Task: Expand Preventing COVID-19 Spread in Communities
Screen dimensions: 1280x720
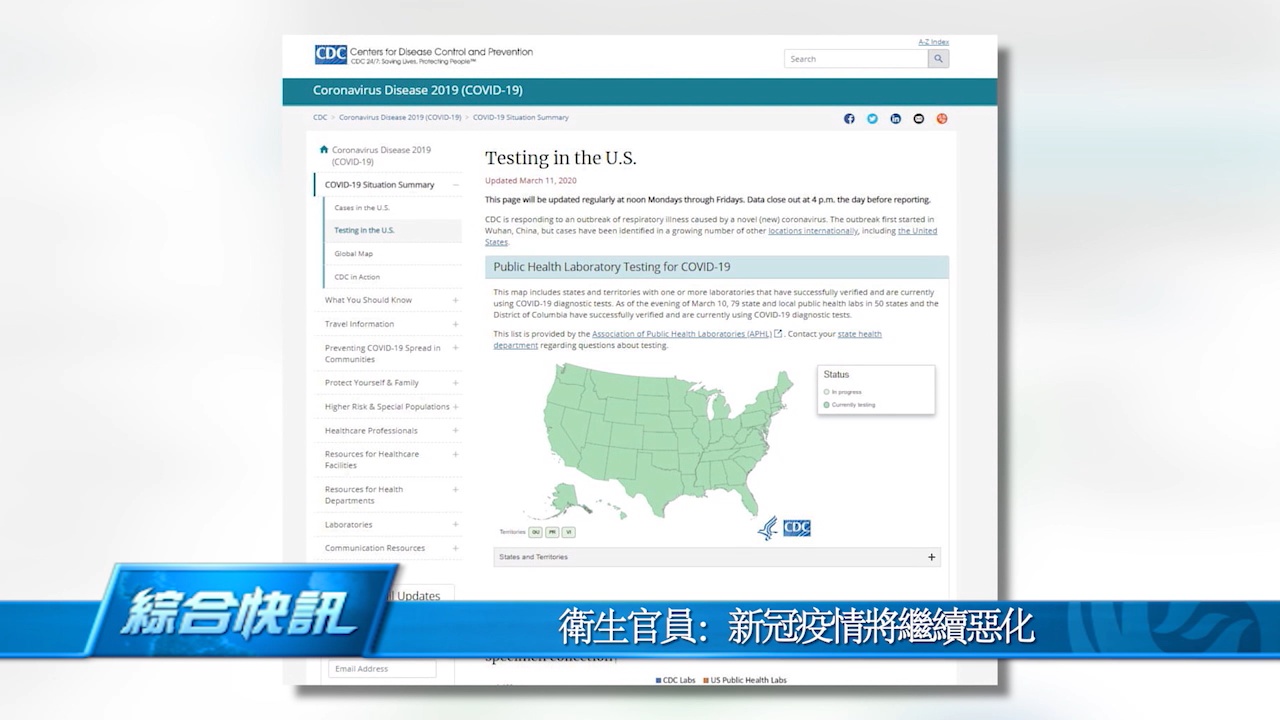Action: click(x=456, y=348)
